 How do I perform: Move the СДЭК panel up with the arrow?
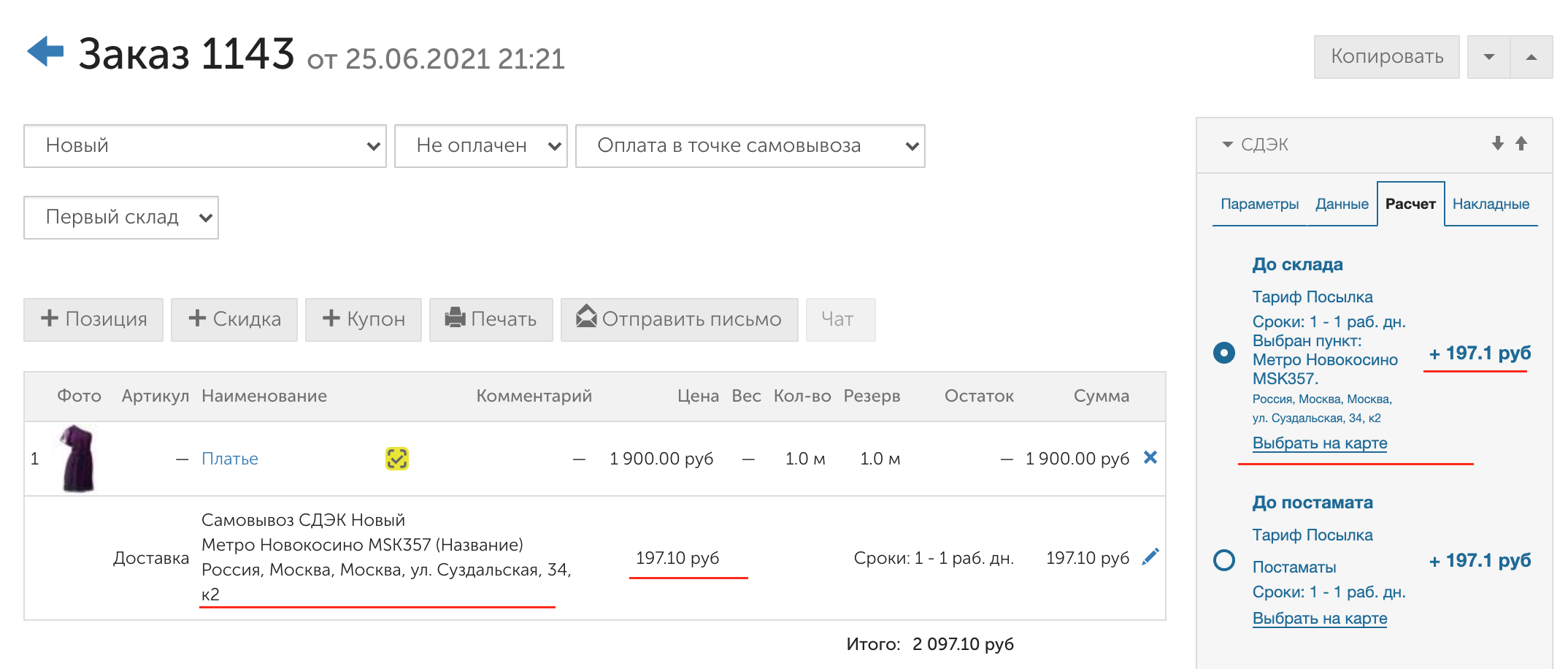(1521, 144)
